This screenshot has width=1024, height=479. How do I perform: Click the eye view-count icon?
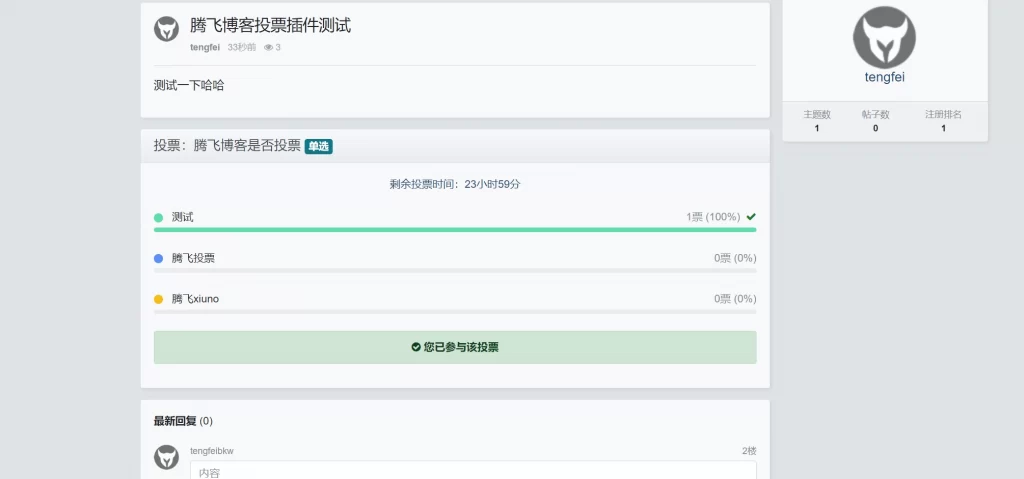[x=268, y=47]
